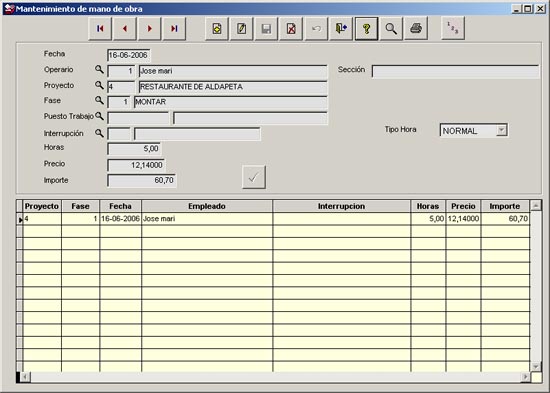550x393 pixels.
Task: Click the 1 2 3 numbering icon
Action: (453, 29)
